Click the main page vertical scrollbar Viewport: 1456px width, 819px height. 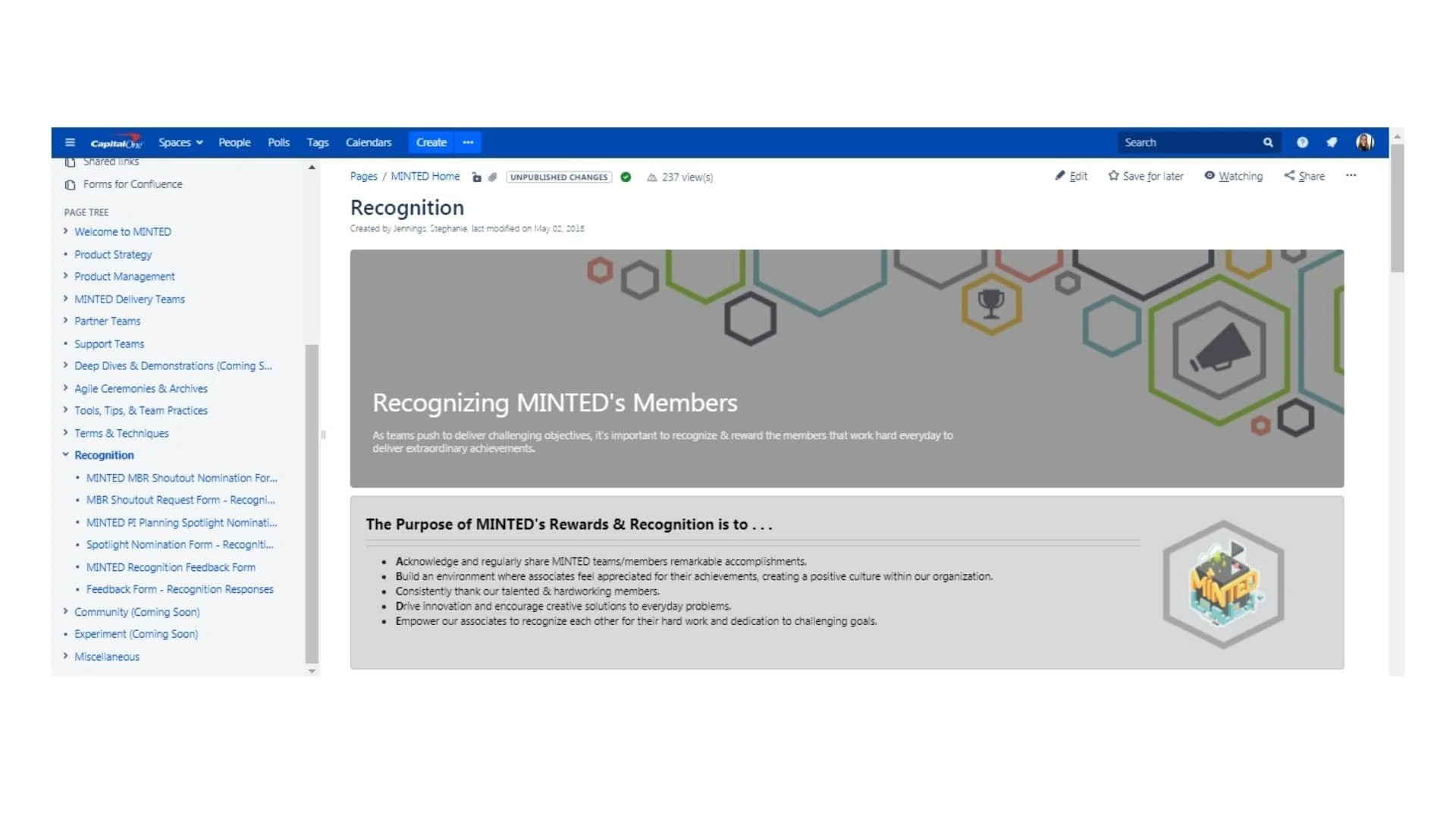click(1397, 209)
